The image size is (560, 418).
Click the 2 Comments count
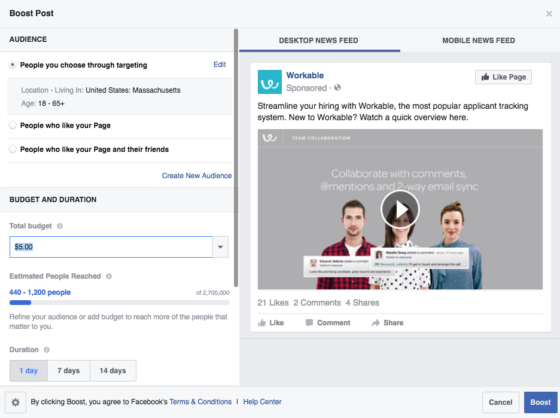click(x=317, y=303)
